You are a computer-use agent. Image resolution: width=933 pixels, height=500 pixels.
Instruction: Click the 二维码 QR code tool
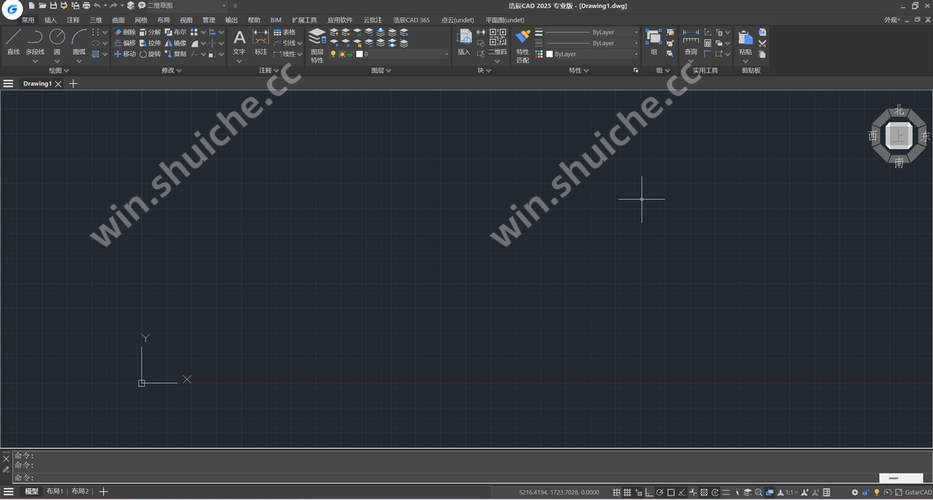point(497,41)
